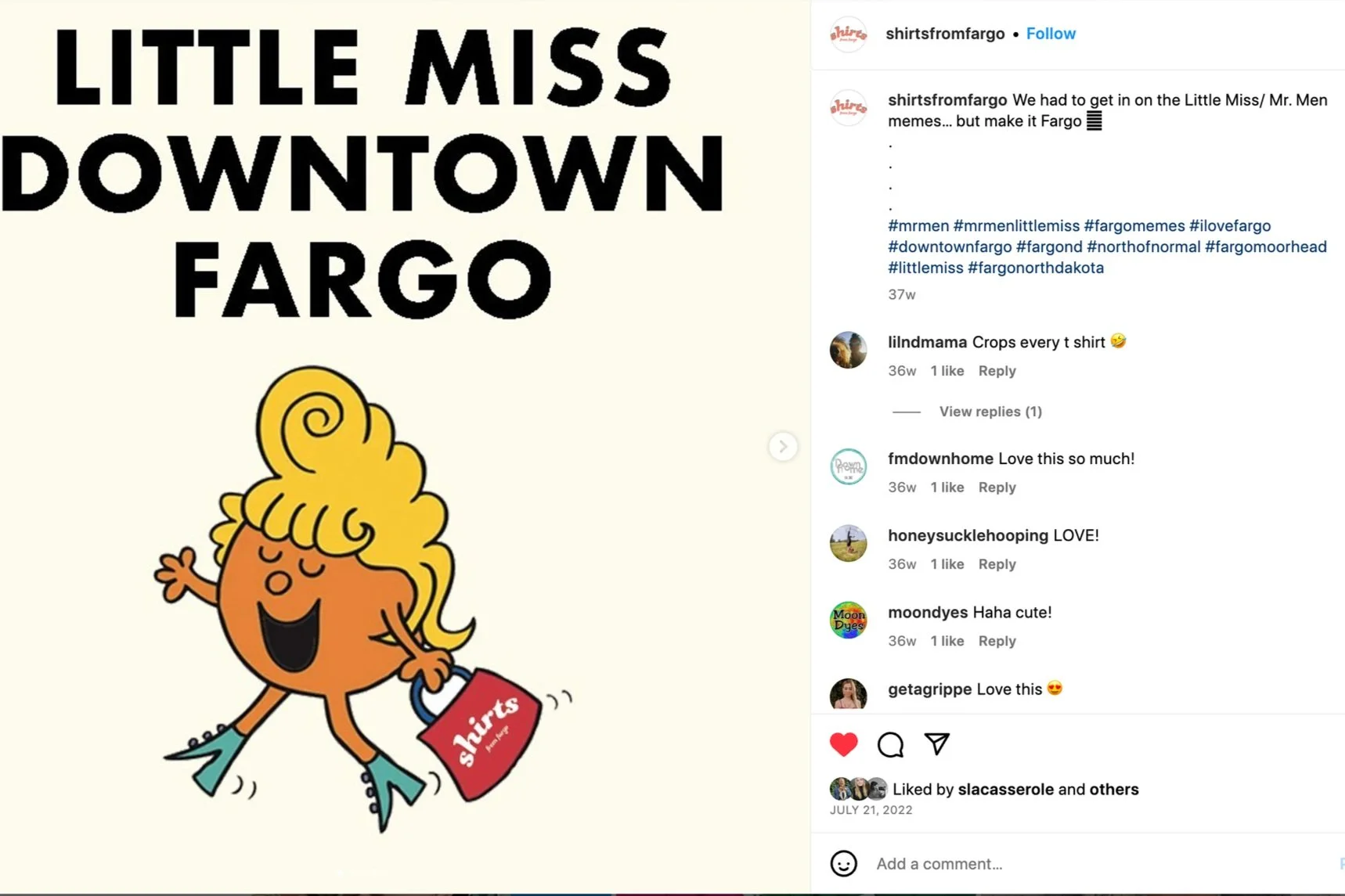Open the #downtownfargo hashtag link
1345x896 pixels.
[950, 246]
